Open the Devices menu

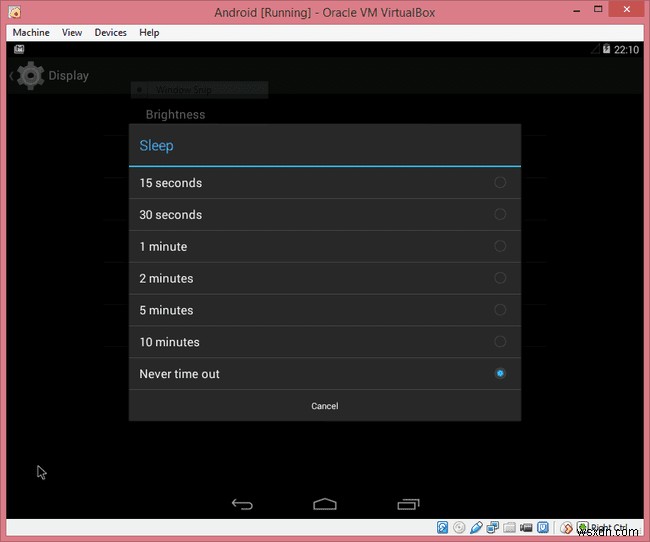click(x=110, y=32)
